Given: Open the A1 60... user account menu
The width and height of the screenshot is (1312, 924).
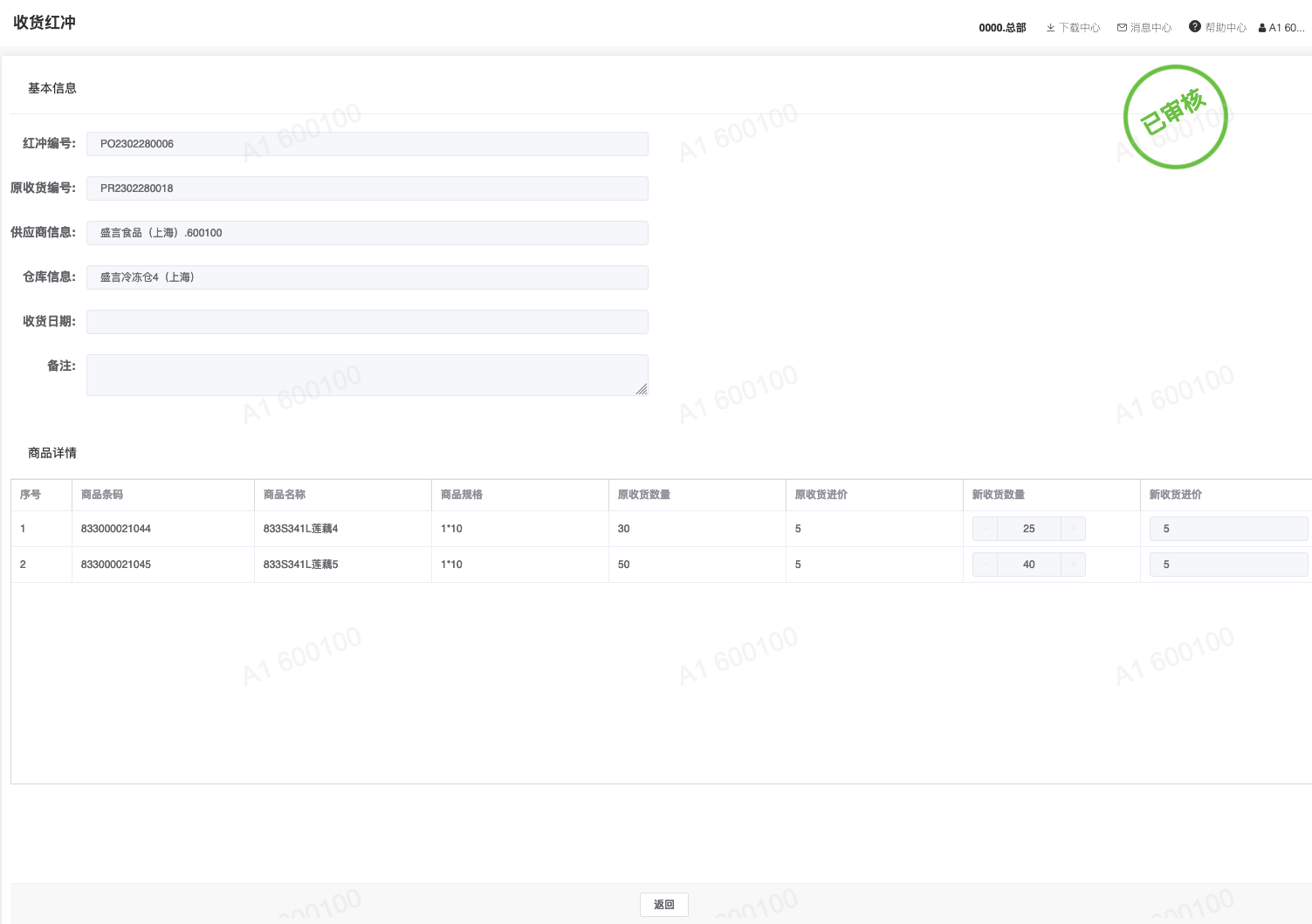Looking at the screenshot, I should [x=1281, y=28].
